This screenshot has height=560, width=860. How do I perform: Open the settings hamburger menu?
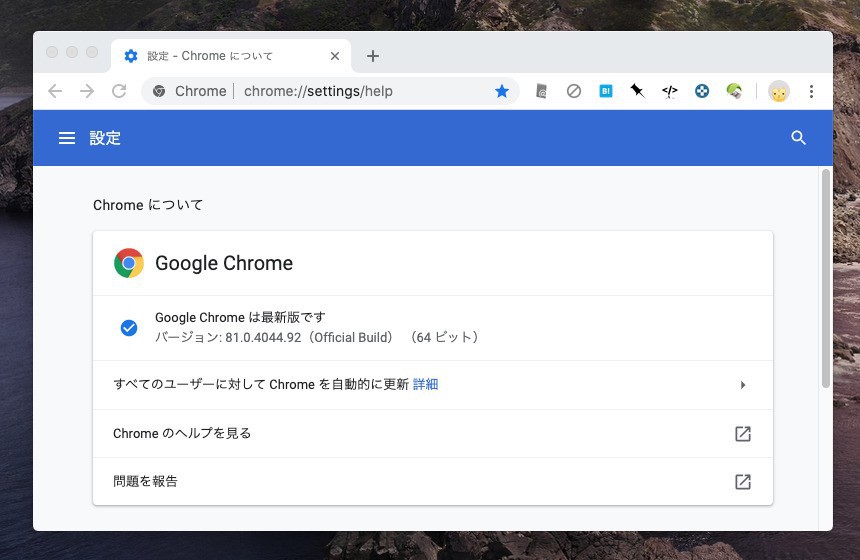click(x=67, y=138)
